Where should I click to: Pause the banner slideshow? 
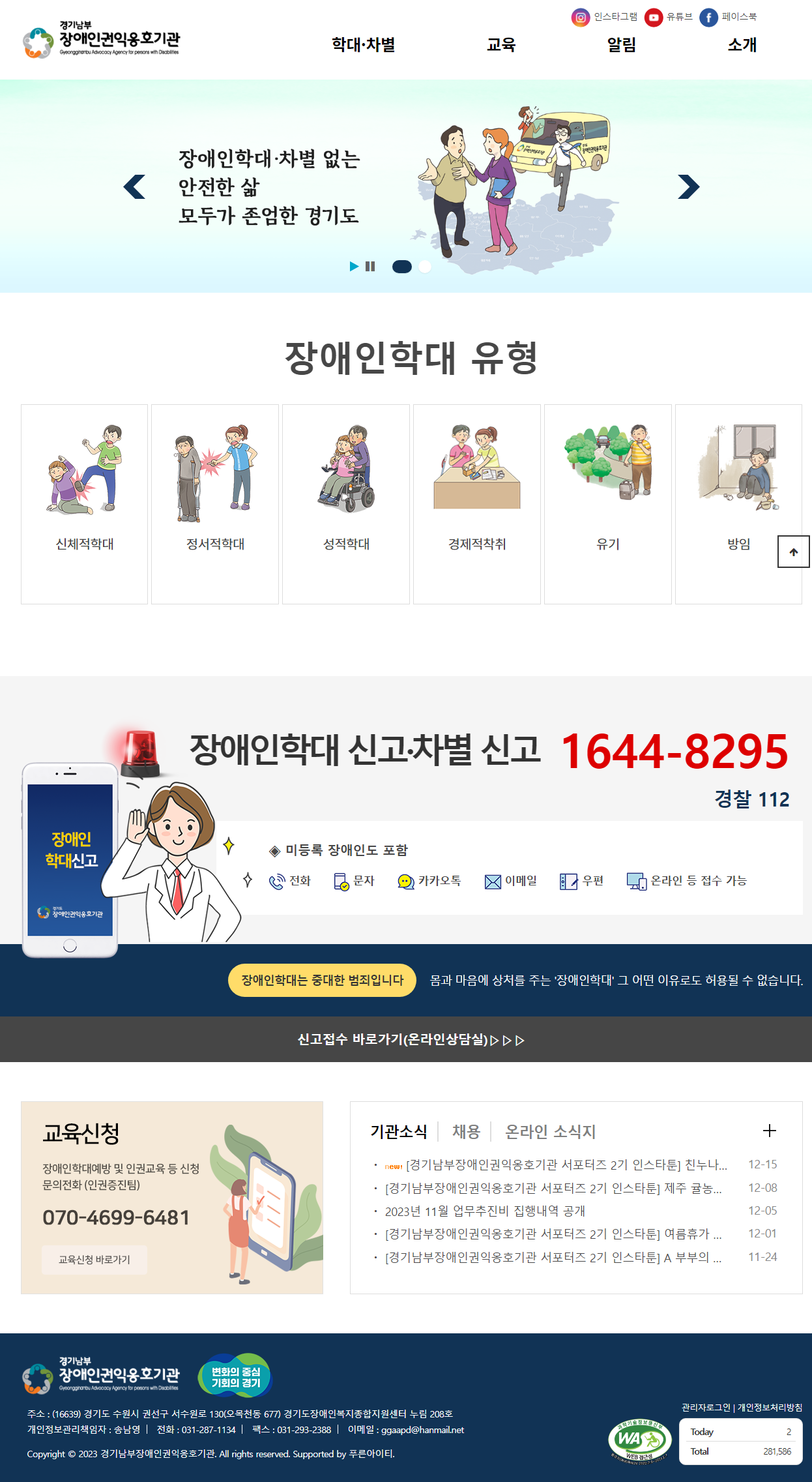[x=370, y=266]
